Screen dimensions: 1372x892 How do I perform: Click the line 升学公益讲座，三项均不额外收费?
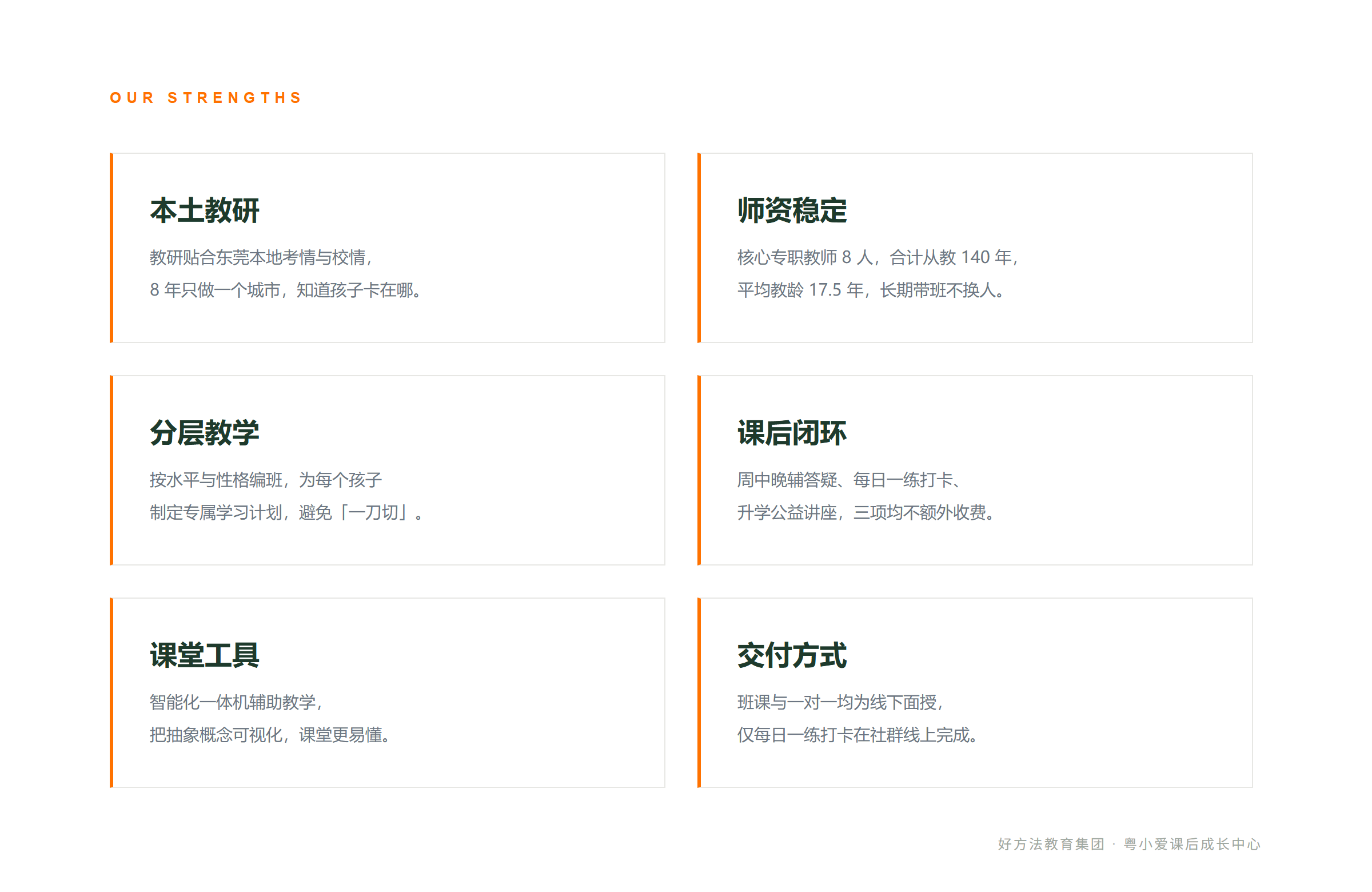coord(866,512)
